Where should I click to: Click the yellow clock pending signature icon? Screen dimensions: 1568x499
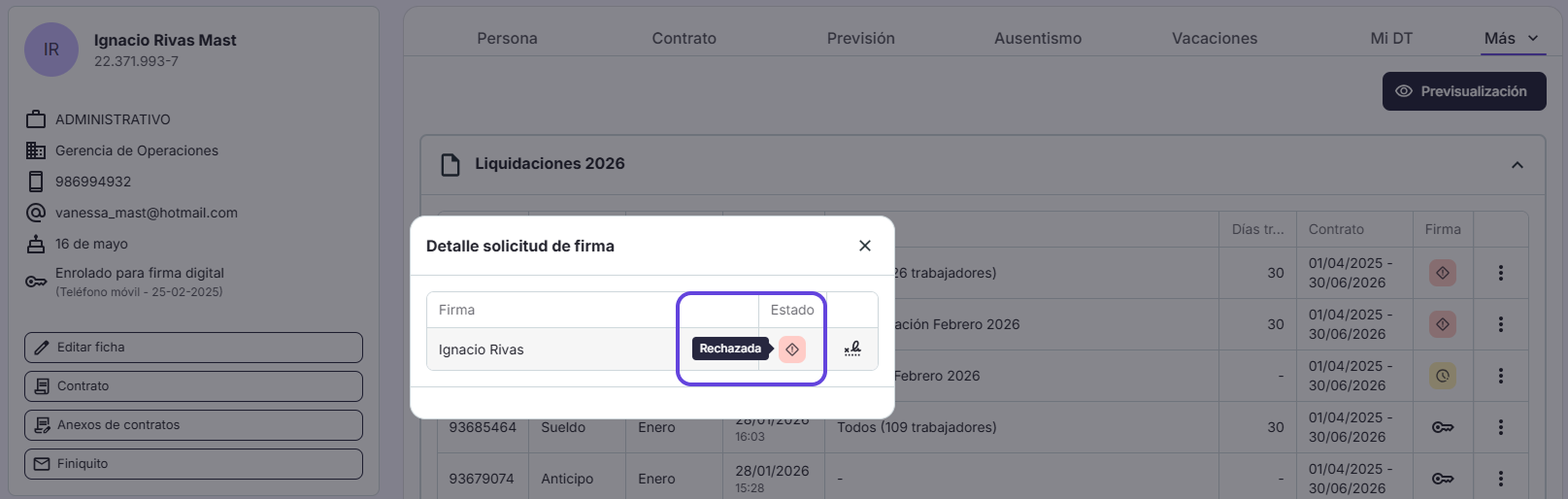(1443, 376)
